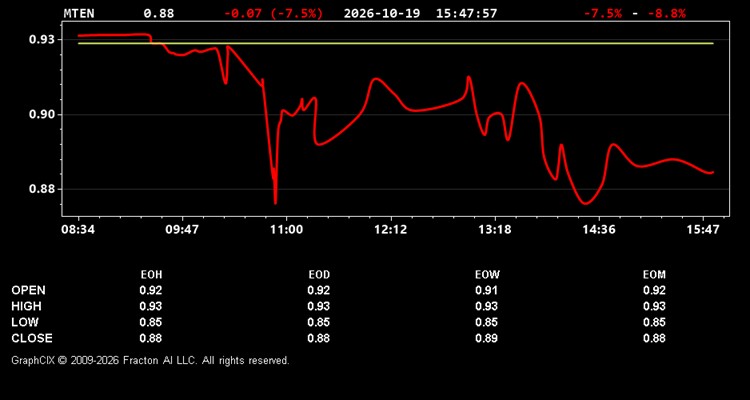The image size is (750, 400).
Task: Click the 13:18 time axis label
Action: (495, 230)
